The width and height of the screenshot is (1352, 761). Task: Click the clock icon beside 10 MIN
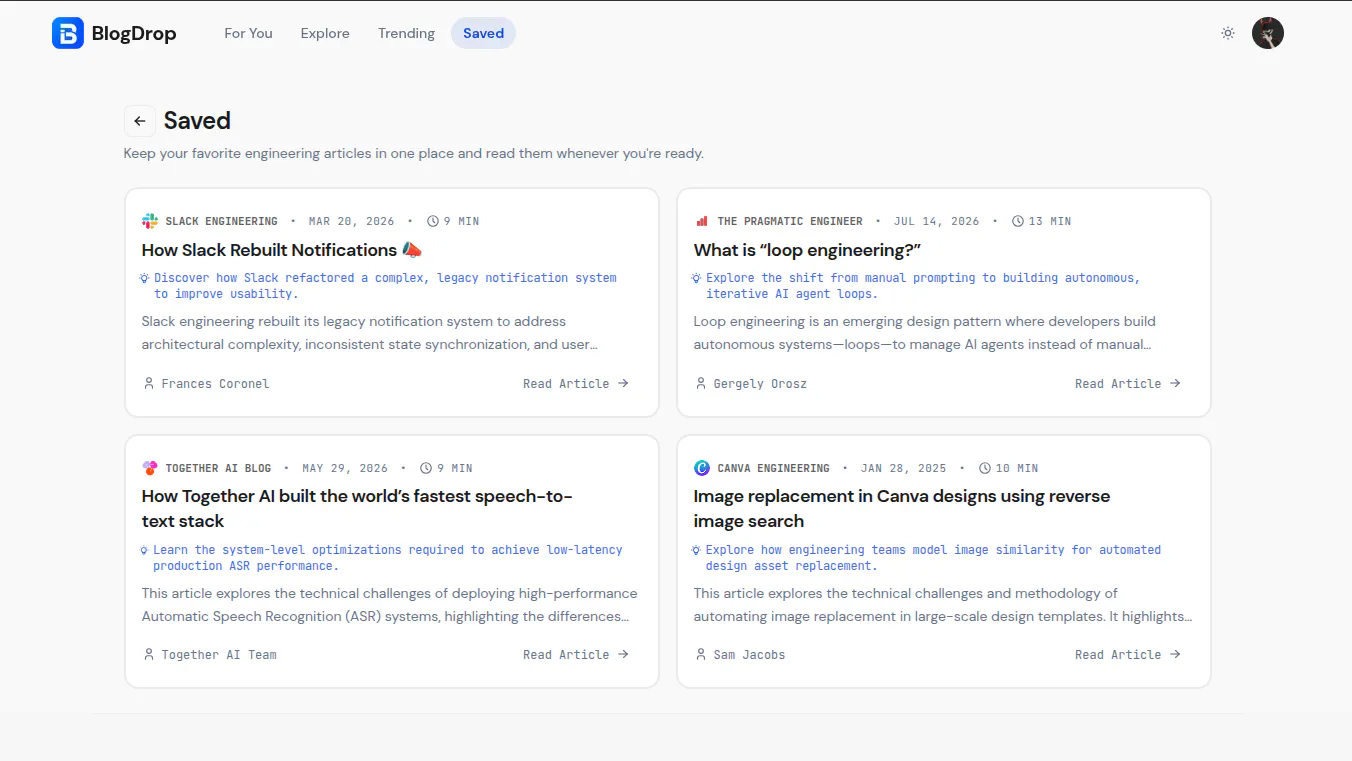click(x=985, y=468)
